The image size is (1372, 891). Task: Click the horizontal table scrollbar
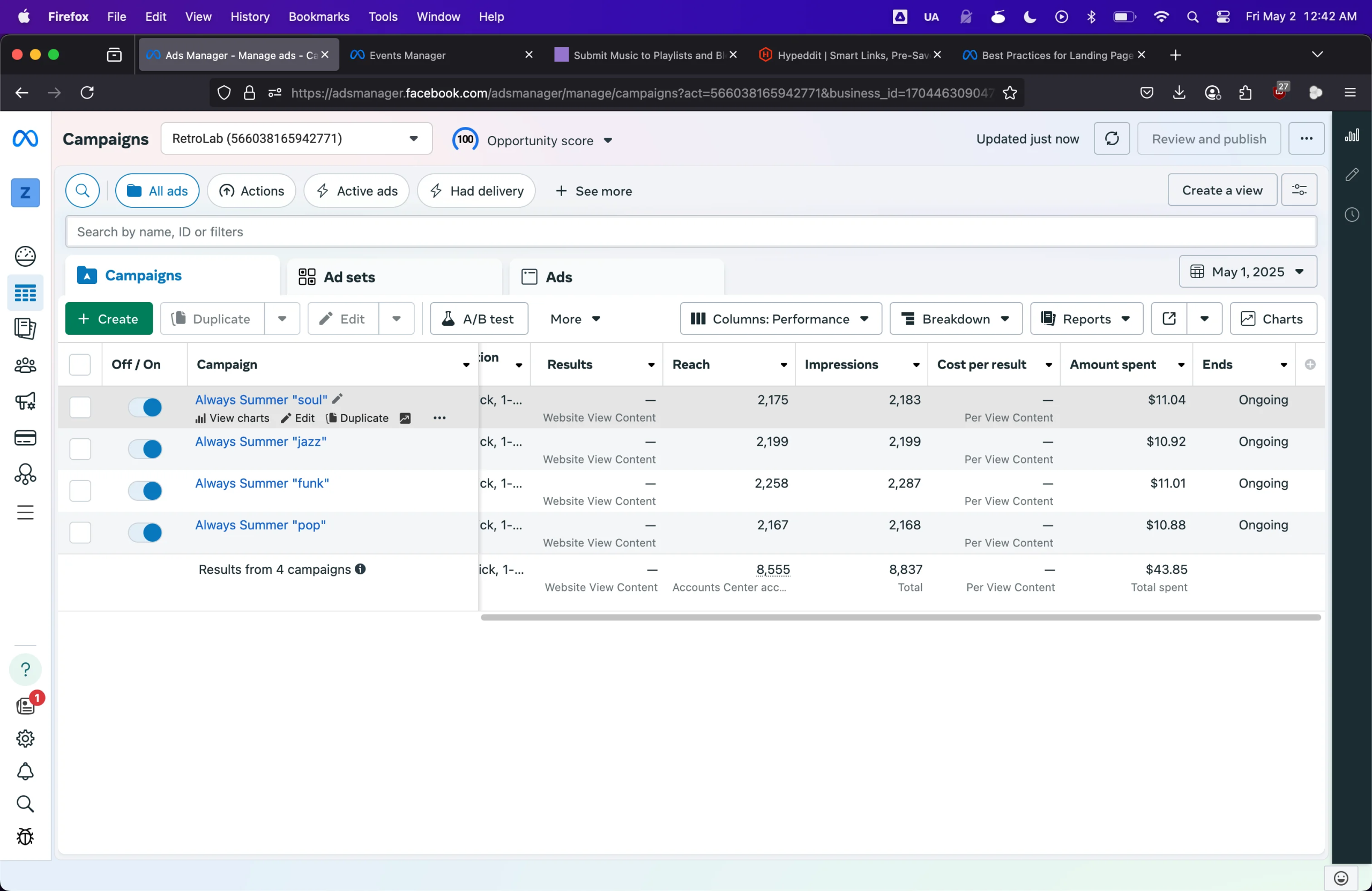tap(900, 617)
